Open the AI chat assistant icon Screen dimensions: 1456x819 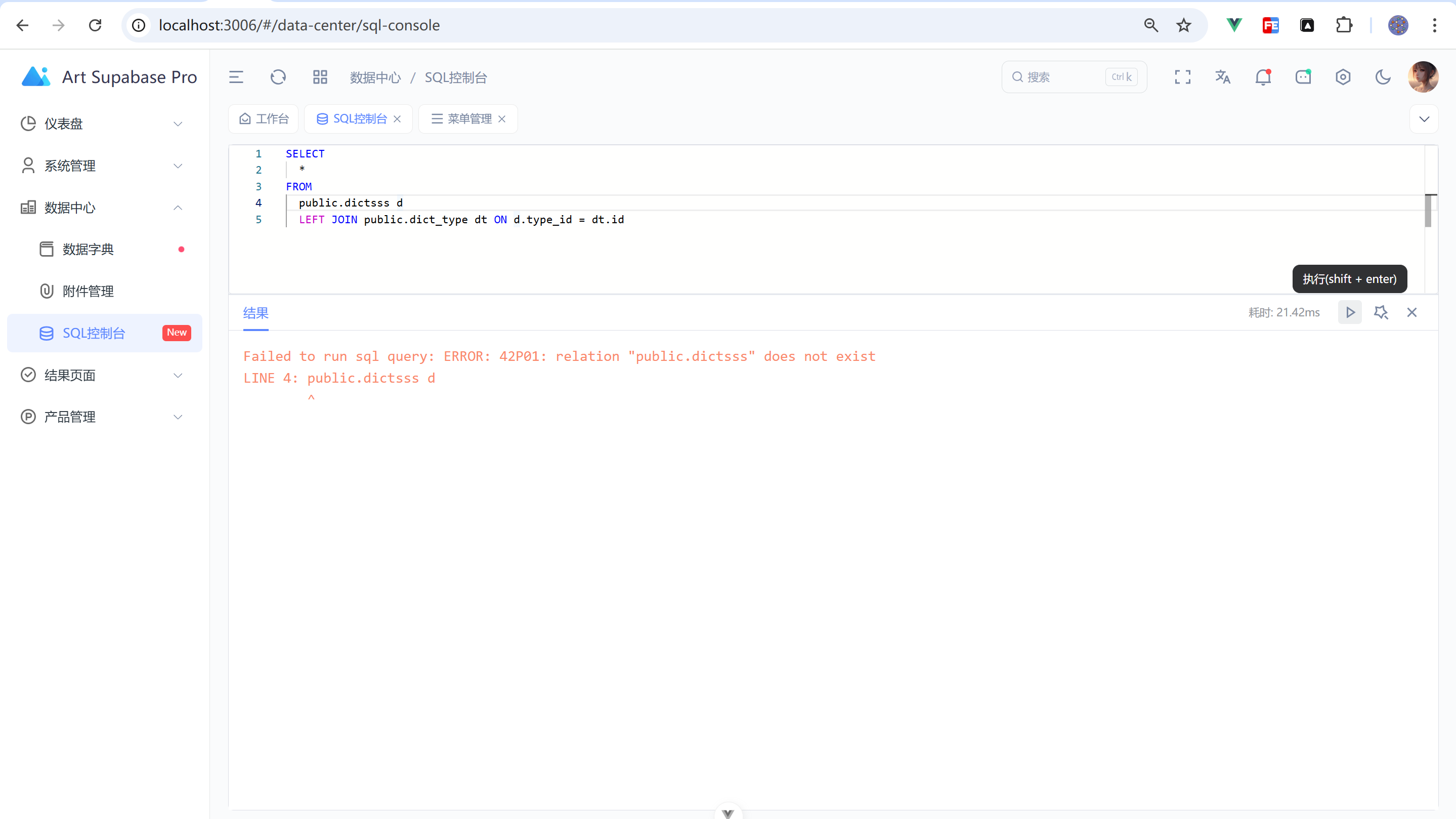point(1303,77)
